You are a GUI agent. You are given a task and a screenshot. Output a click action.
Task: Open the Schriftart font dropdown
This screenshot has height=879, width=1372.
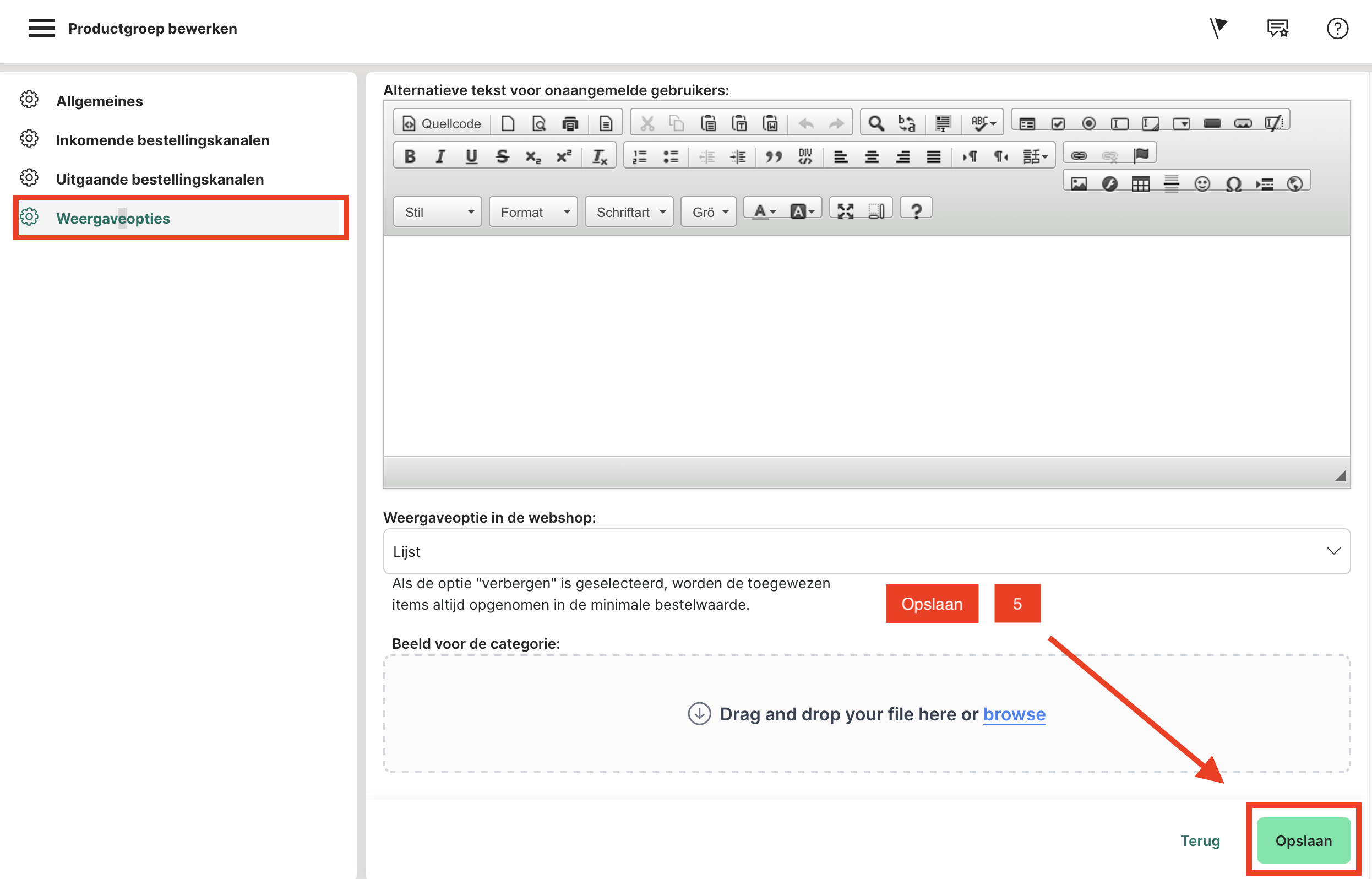(x=629, y=213)
